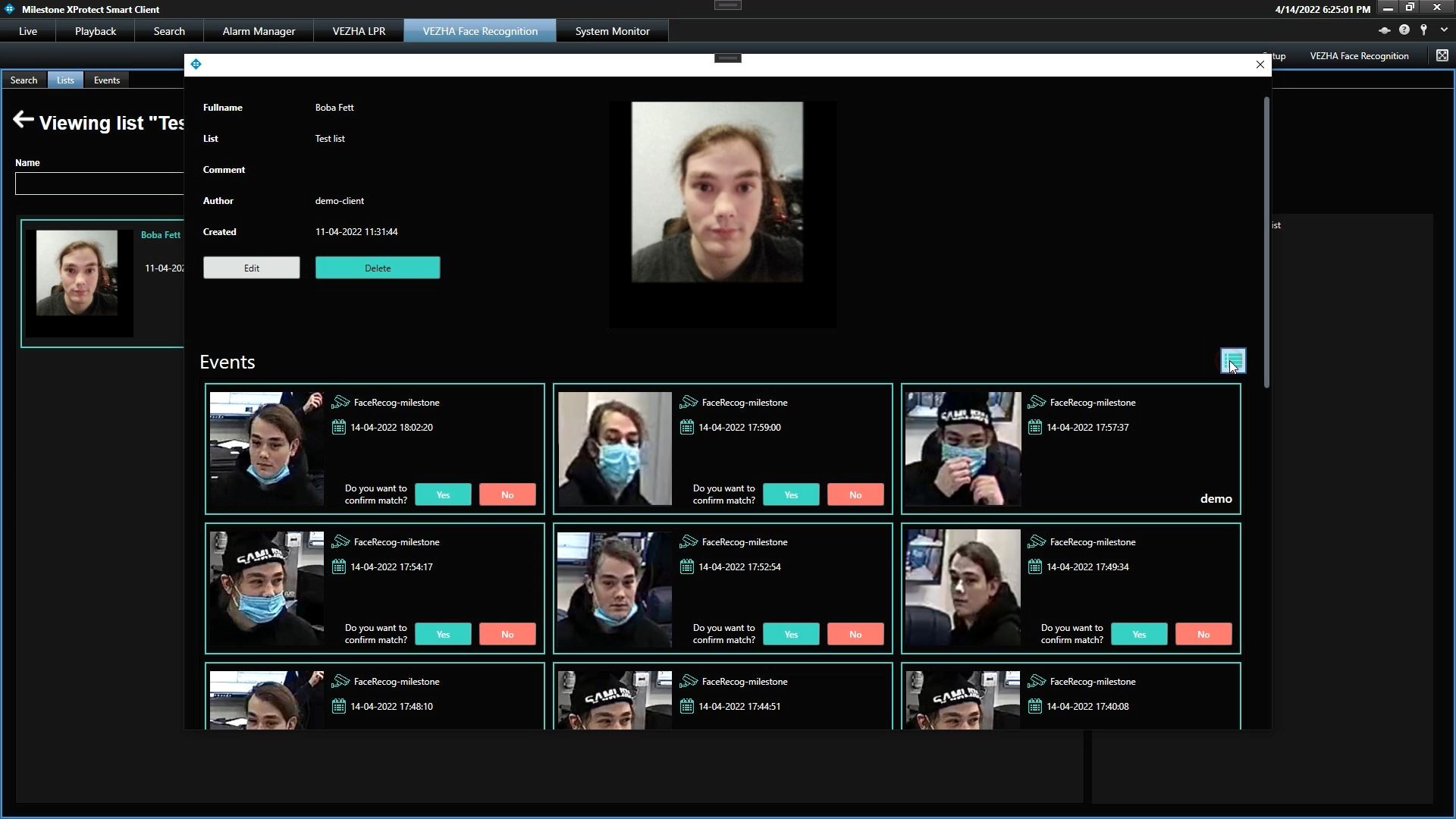Viewport: 1456px width, 819px height.
Task: Reject match No for 17:52:54 event
Action: [855, 634]
